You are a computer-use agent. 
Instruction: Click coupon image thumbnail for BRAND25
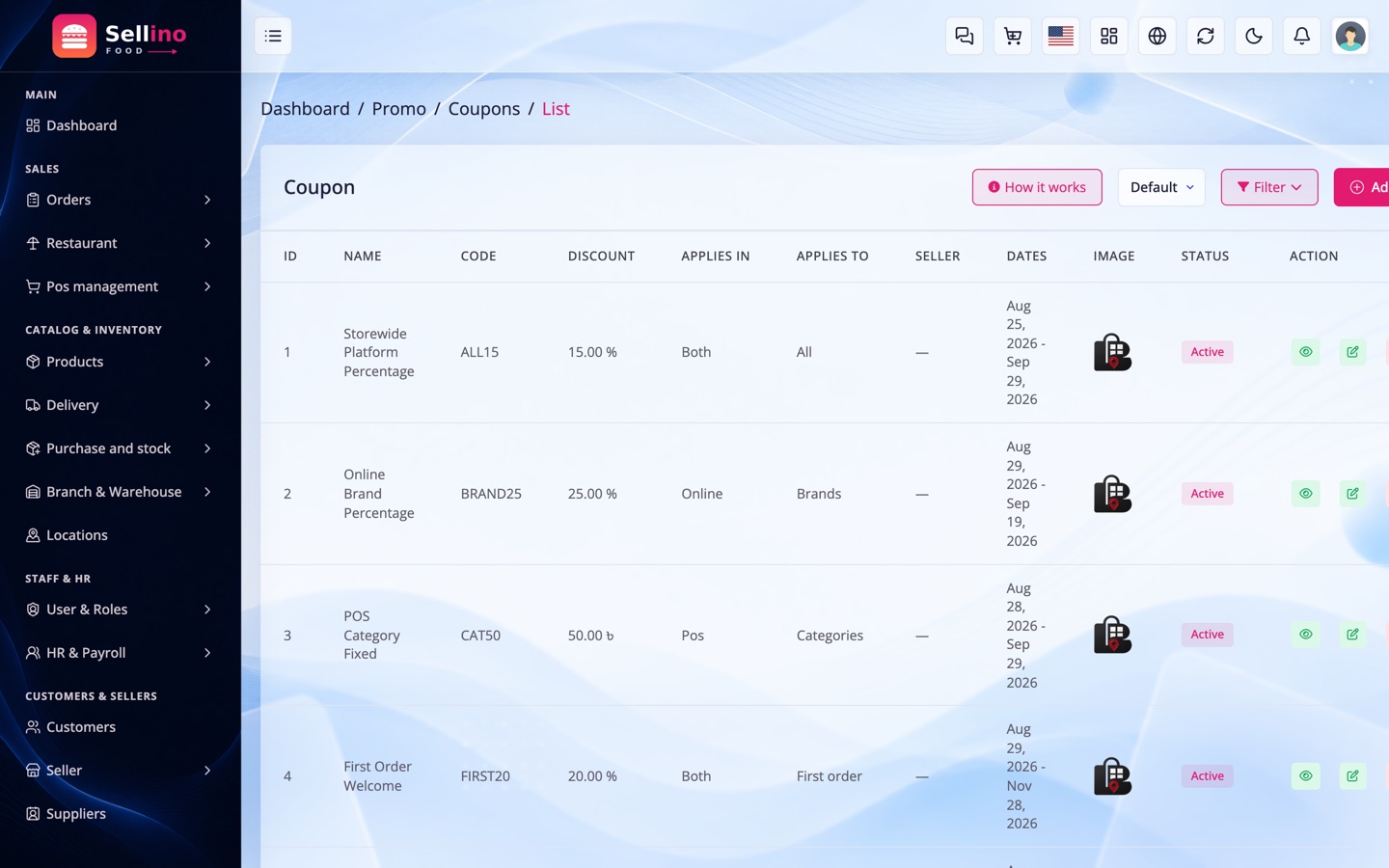(x=1112, y=494)
